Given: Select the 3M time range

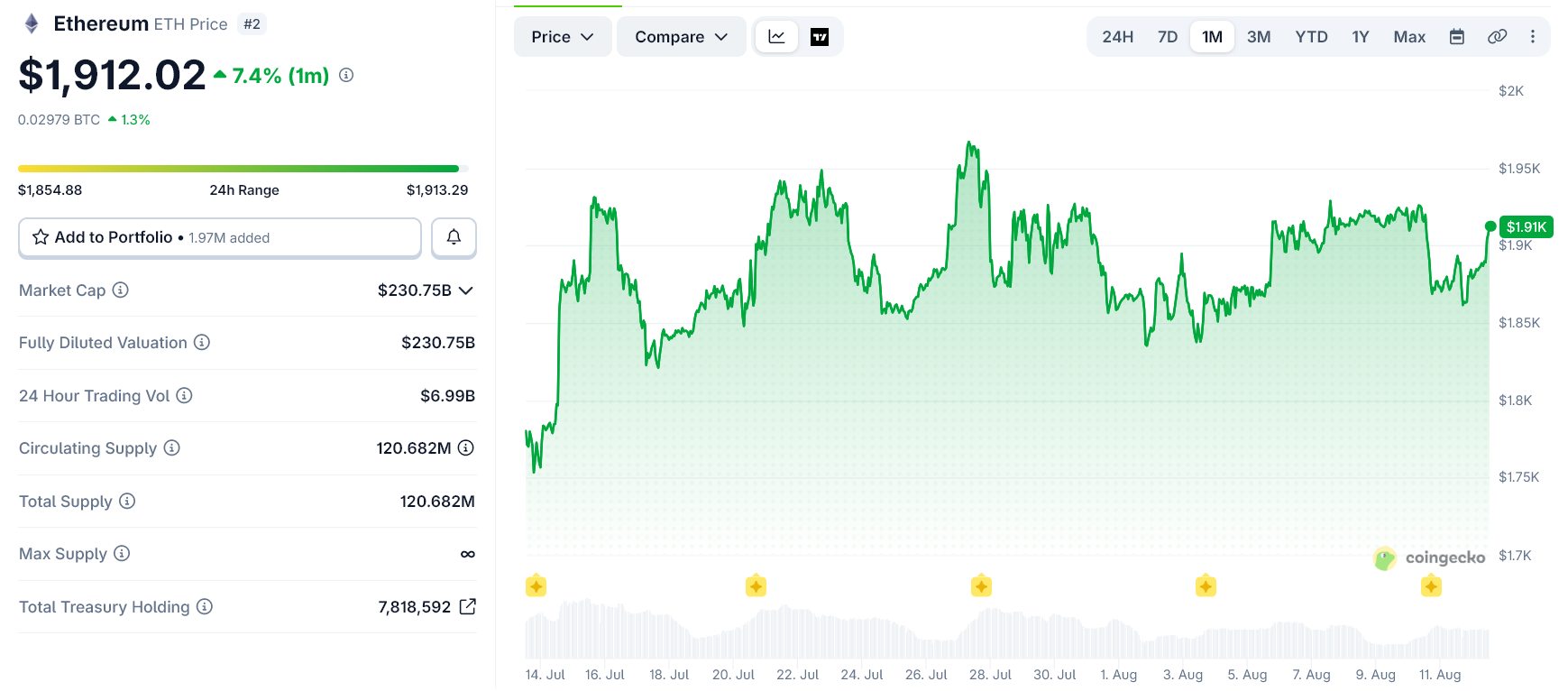Looking at the screenshot, I should coord(1259,37).
